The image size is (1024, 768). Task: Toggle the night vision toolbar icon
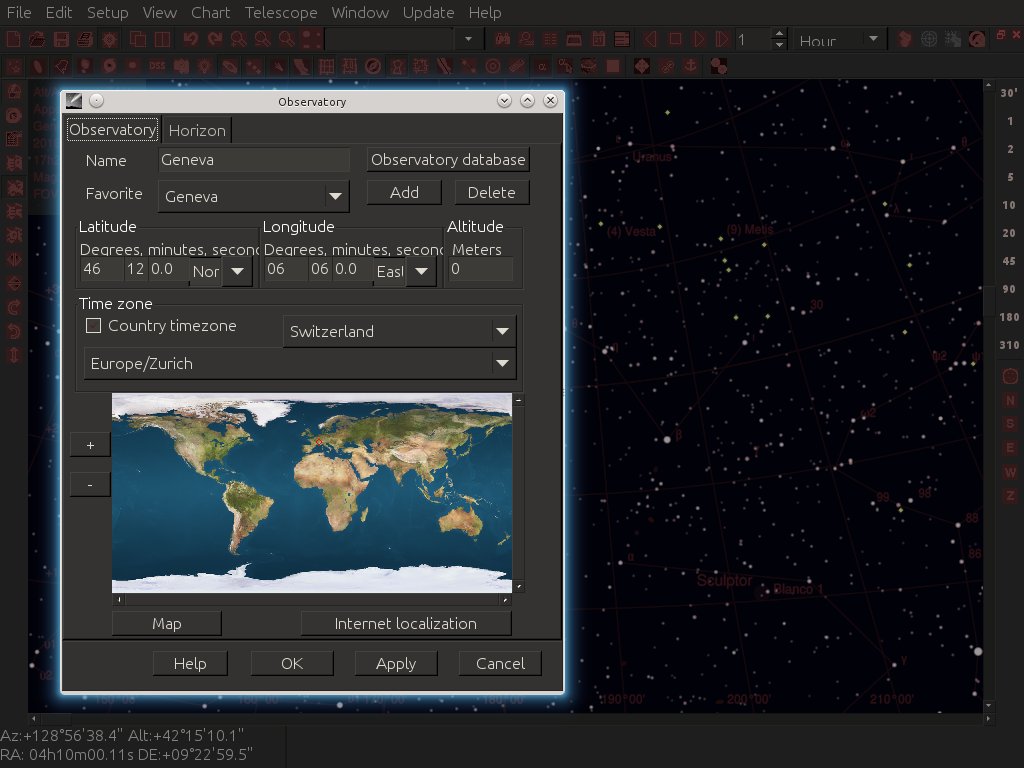pos(109,39)
